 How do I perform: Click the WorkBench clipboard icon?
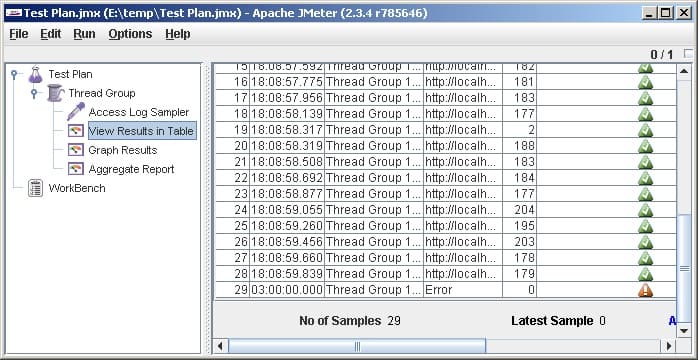[36, 188]
